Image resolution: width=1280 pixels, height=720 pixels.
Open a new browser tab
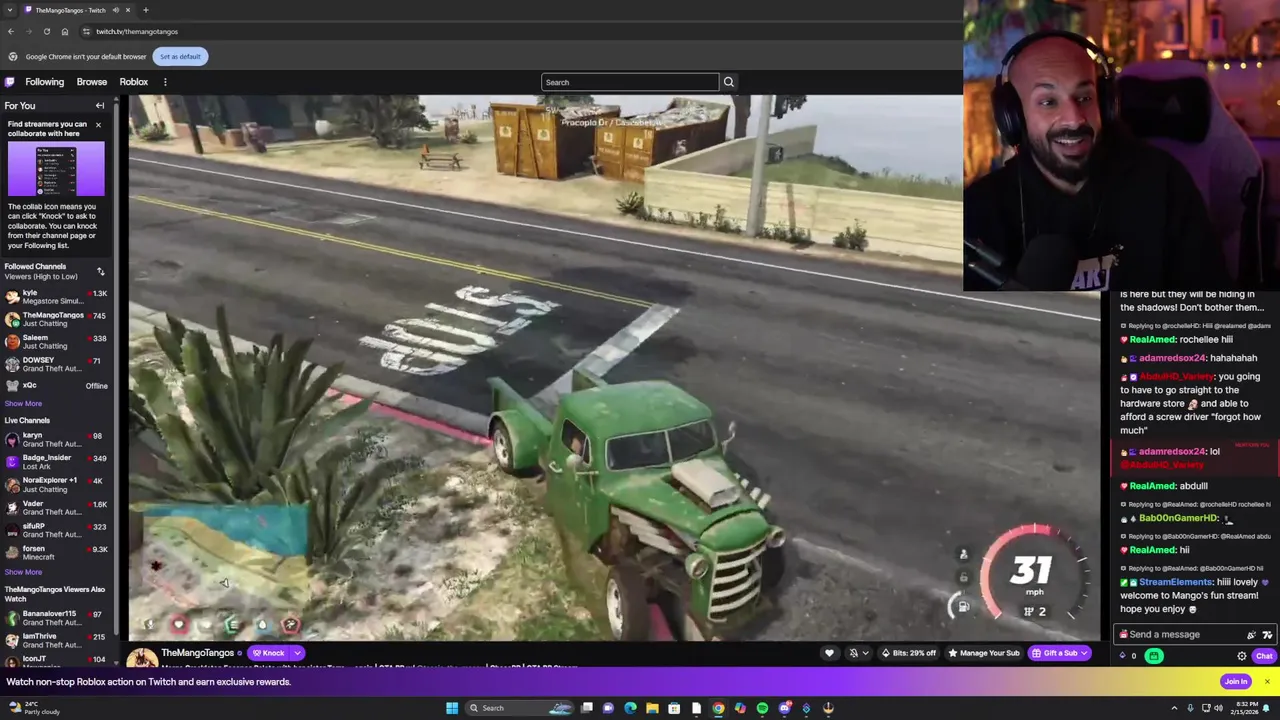coord(145,10)
